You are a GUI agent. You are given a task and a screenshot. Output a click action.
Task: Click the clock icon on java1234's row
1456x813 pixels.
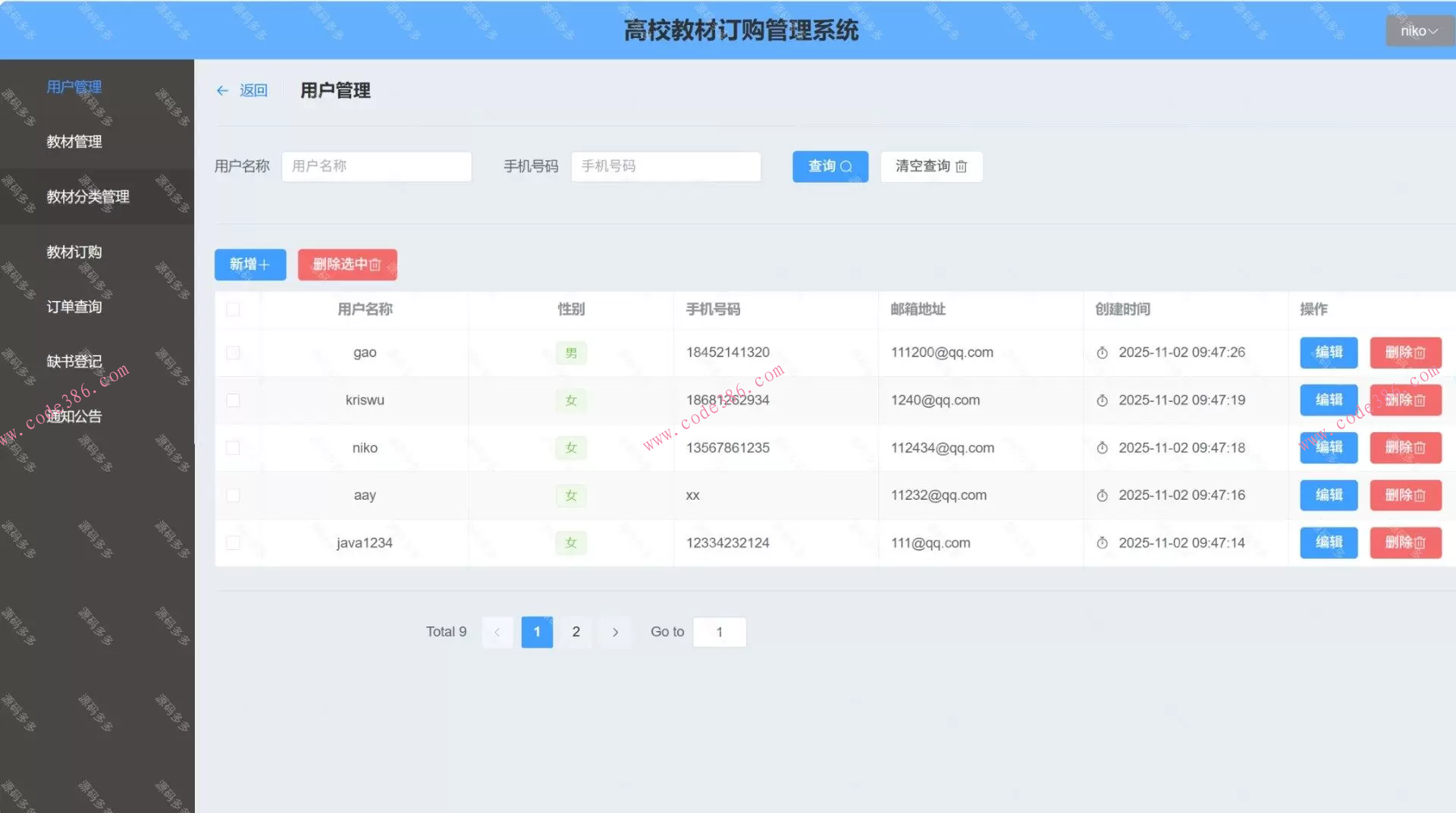click(x=1102, y=542)
